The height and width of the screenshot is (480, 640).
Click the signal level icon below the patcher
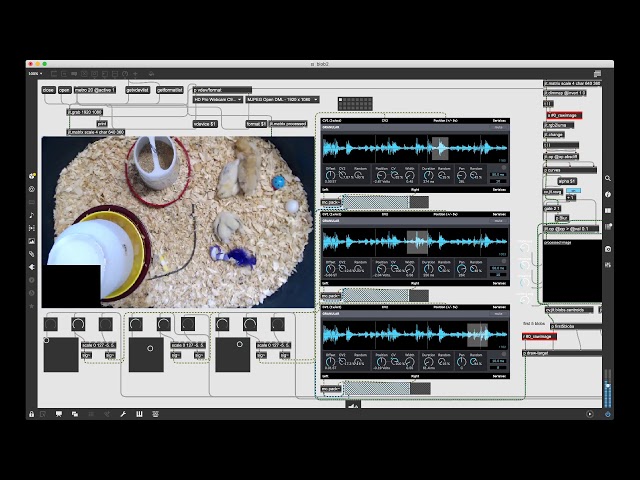tap(353, 404)
